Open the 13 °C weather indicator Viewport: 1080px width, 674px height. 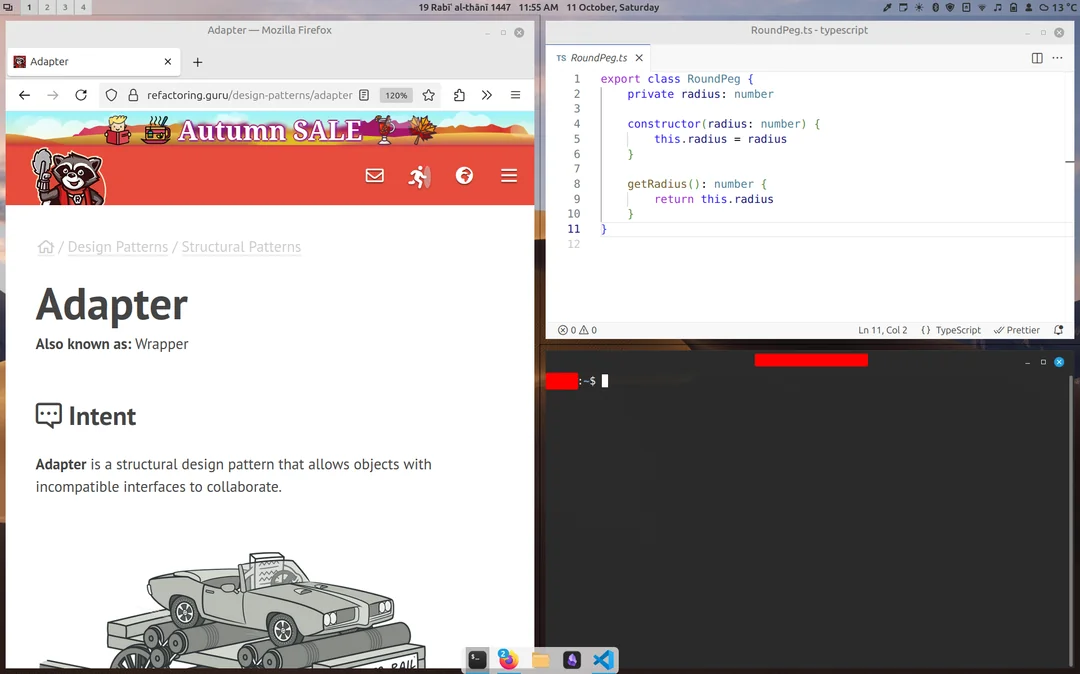click(x=1058, y=8)
